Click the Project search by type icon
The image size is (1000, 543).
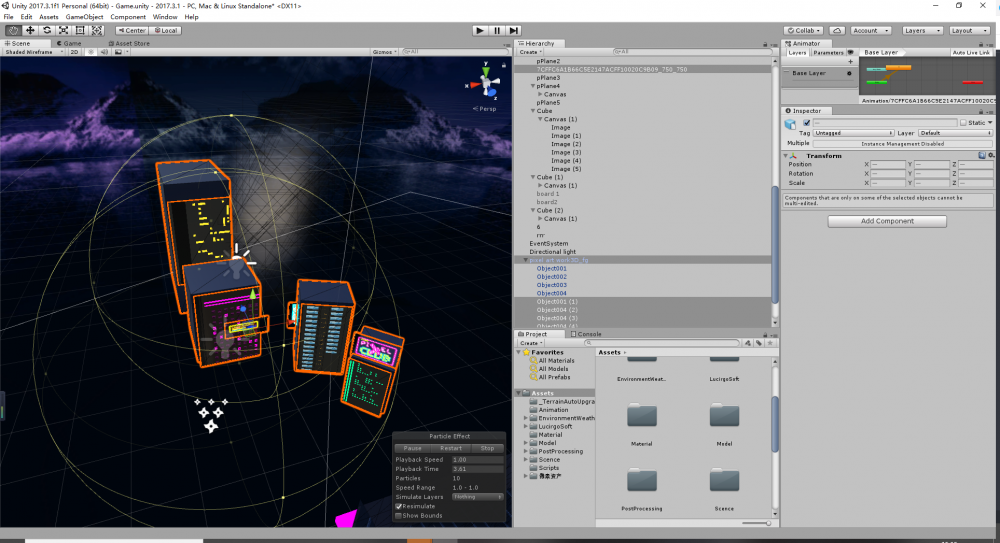[748, 343]
